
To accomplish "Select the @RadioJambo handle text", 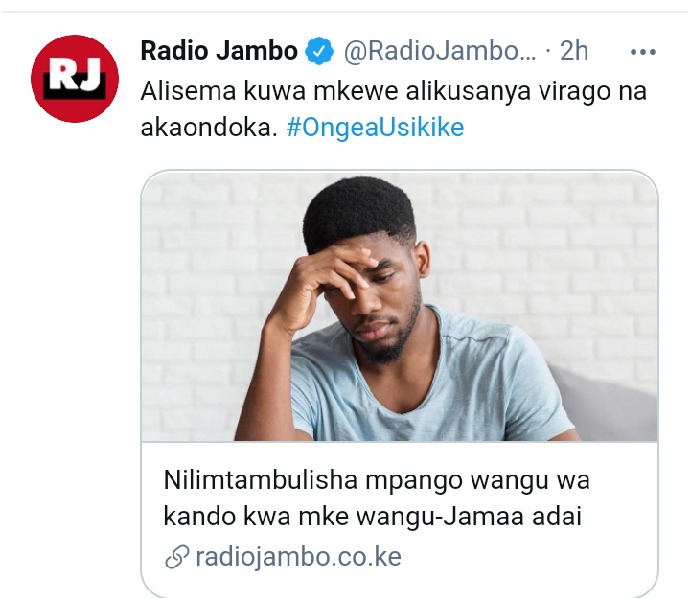I will coord(440,51).
